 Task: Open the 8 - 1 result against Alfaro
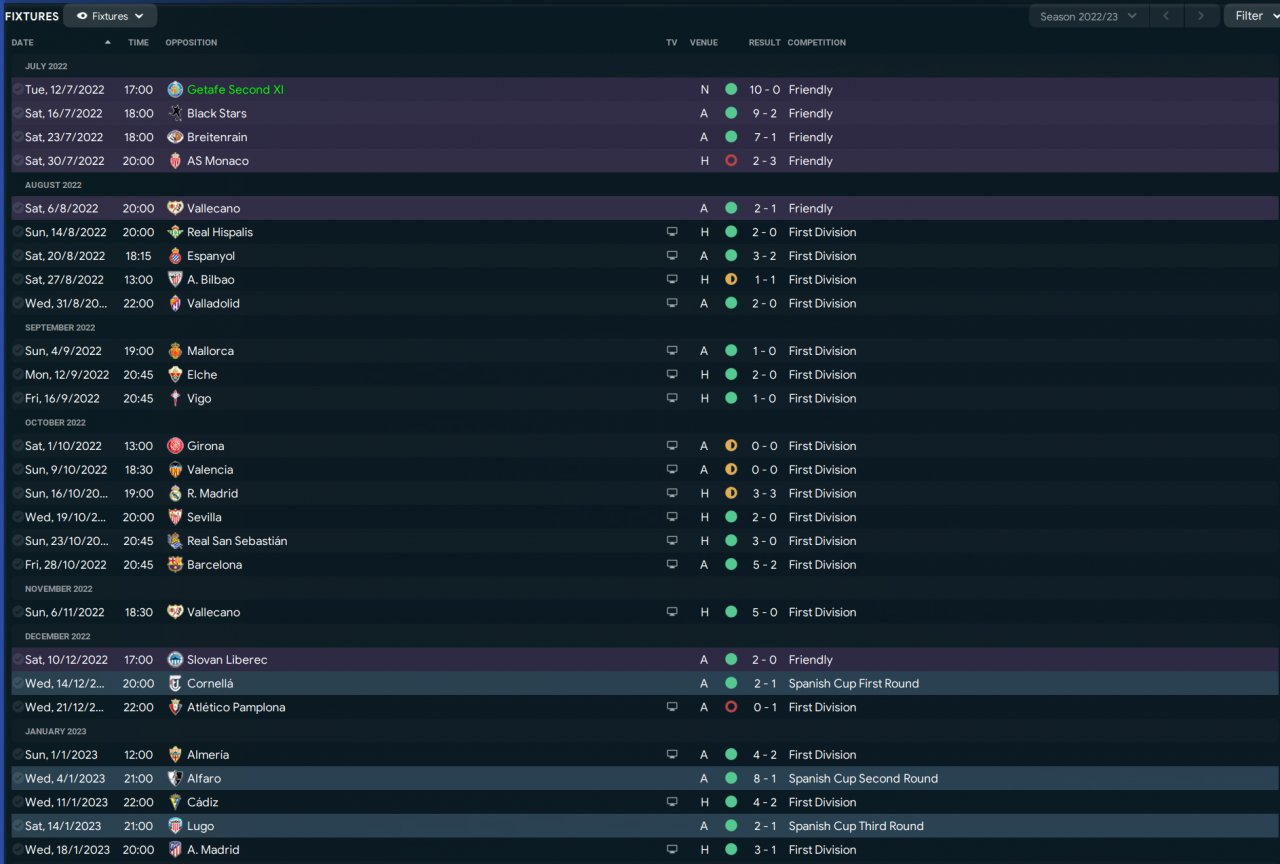coord(765,778)
